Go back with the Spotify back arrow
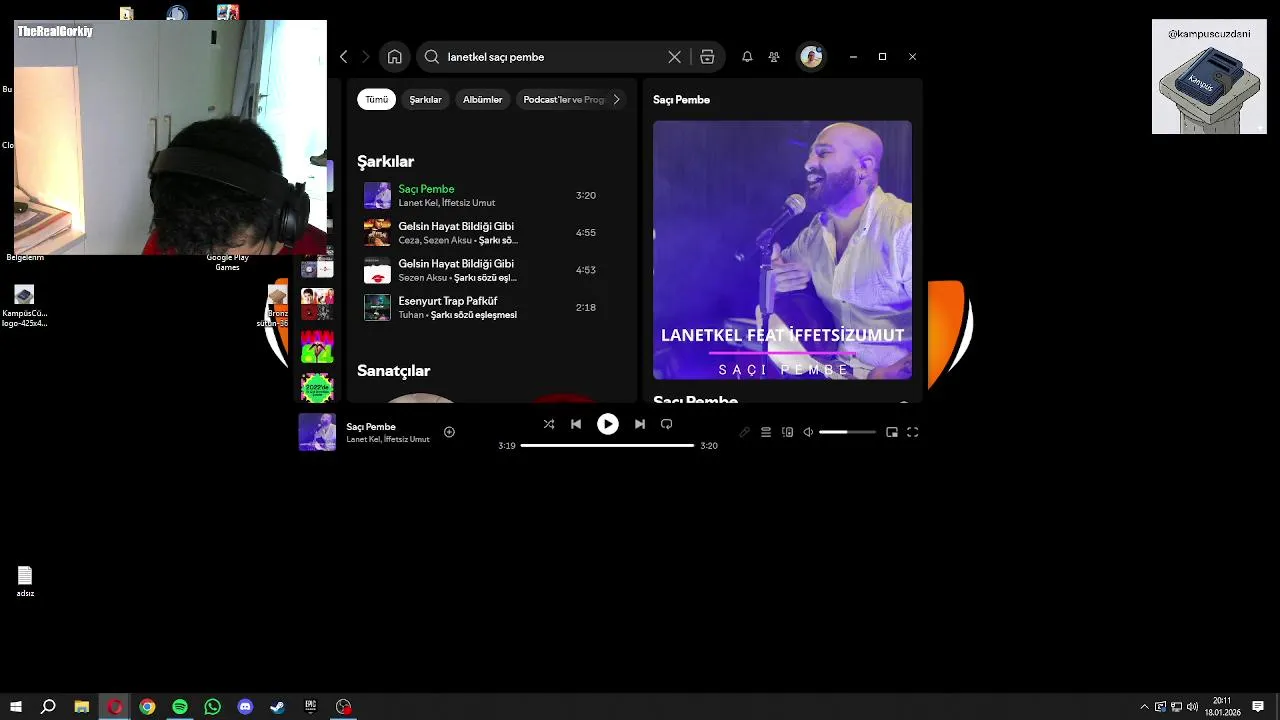 [x=344, y=57]
